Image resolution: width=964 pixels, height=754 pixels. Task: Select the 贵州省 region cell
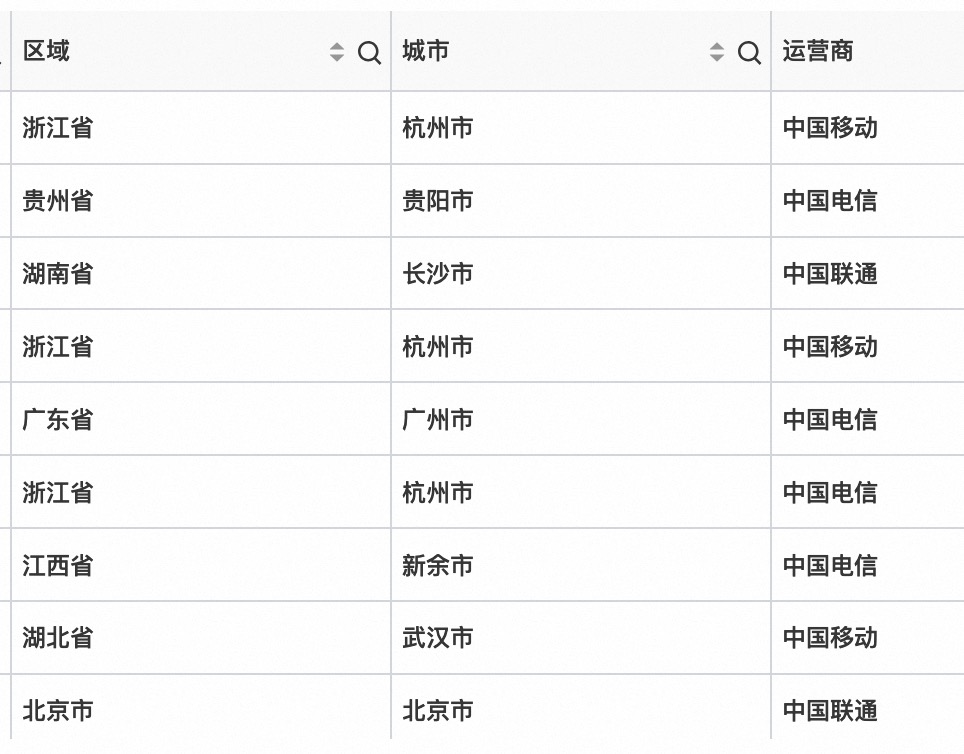pos(201,200)
